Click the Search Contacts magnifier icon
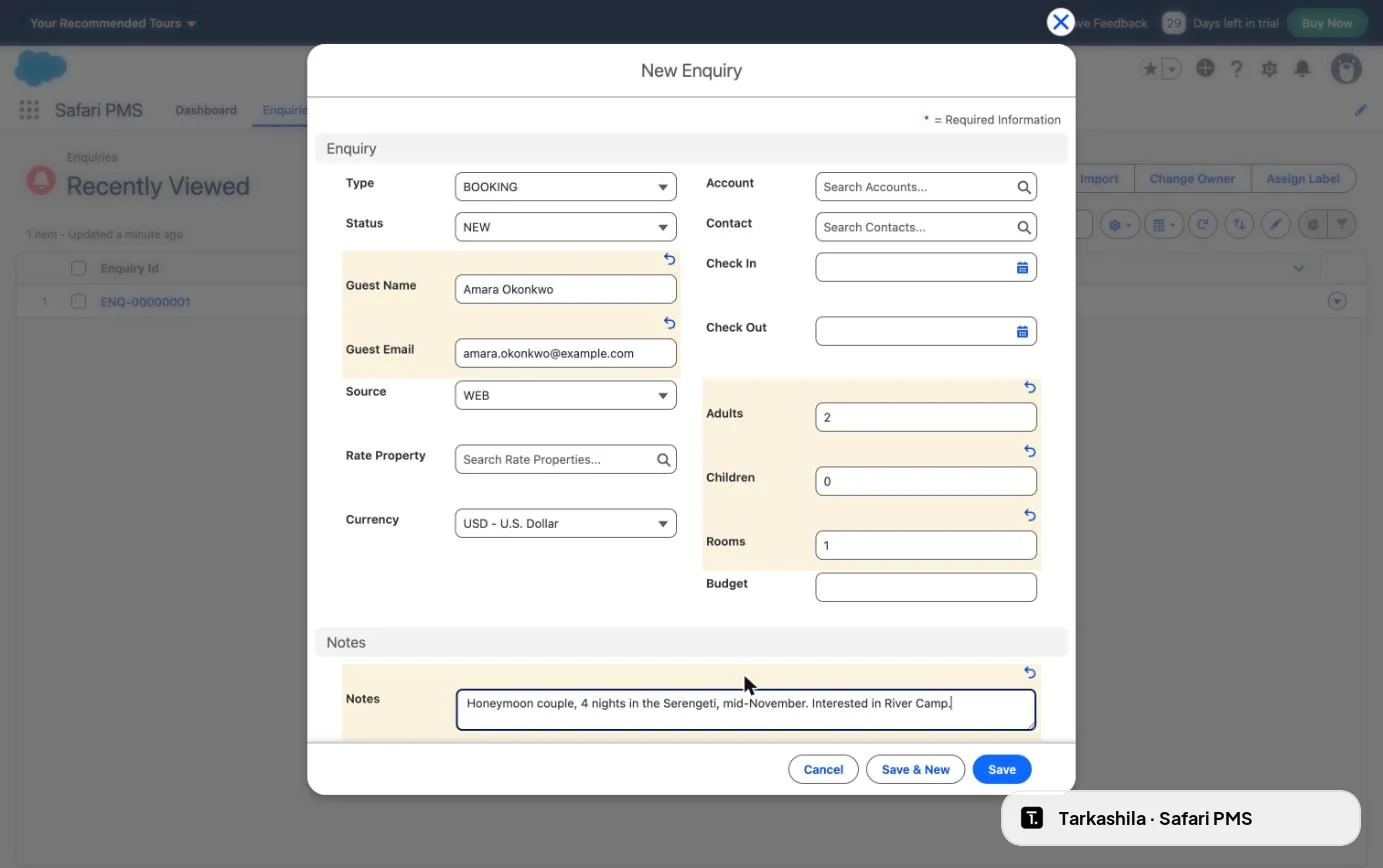Screen dimensions: 1383x868 point(1024,227)
